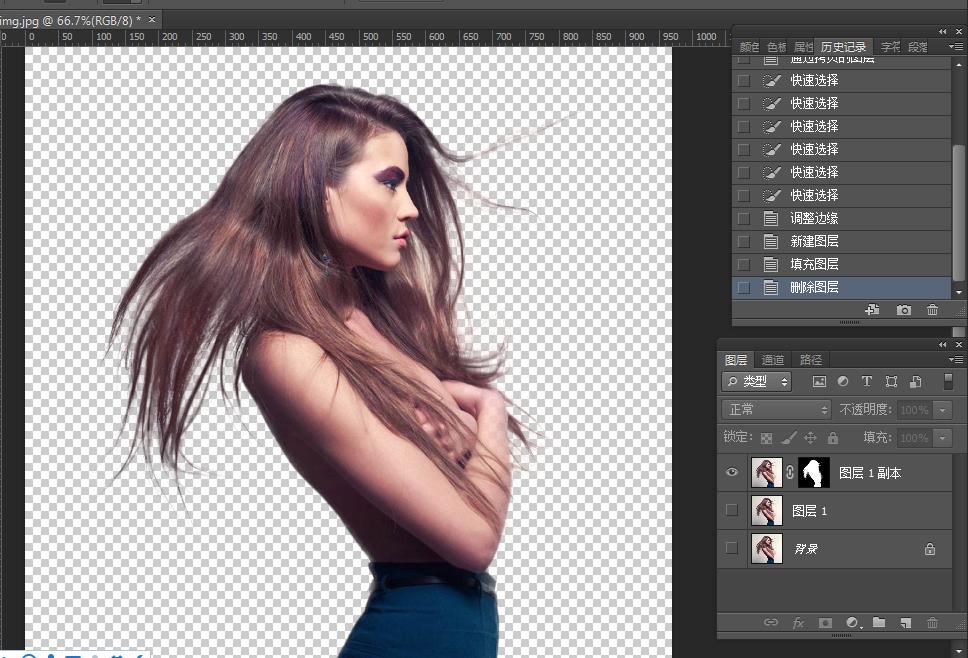Hide the 图层 1 副本 layer

pos(731,472)
